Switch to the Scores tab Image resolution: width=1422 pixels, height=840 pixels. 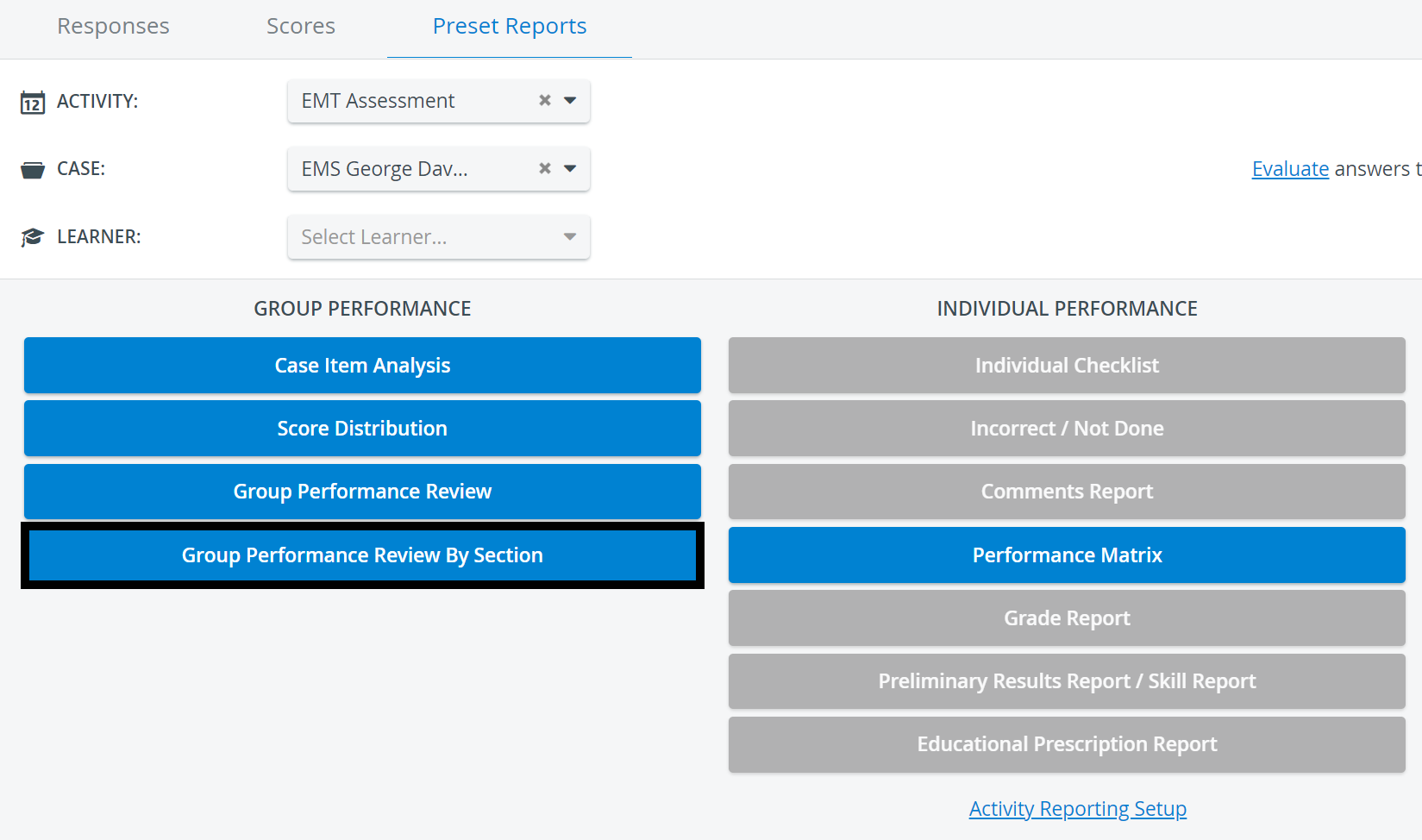click(301, 27)
